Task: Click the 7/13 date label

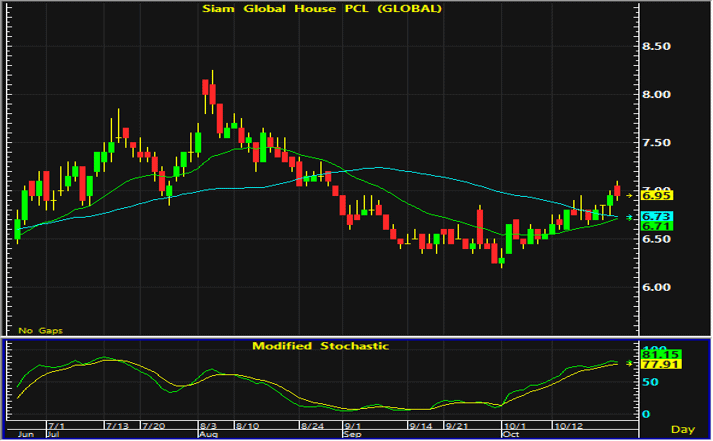Action: coord(117,426)
